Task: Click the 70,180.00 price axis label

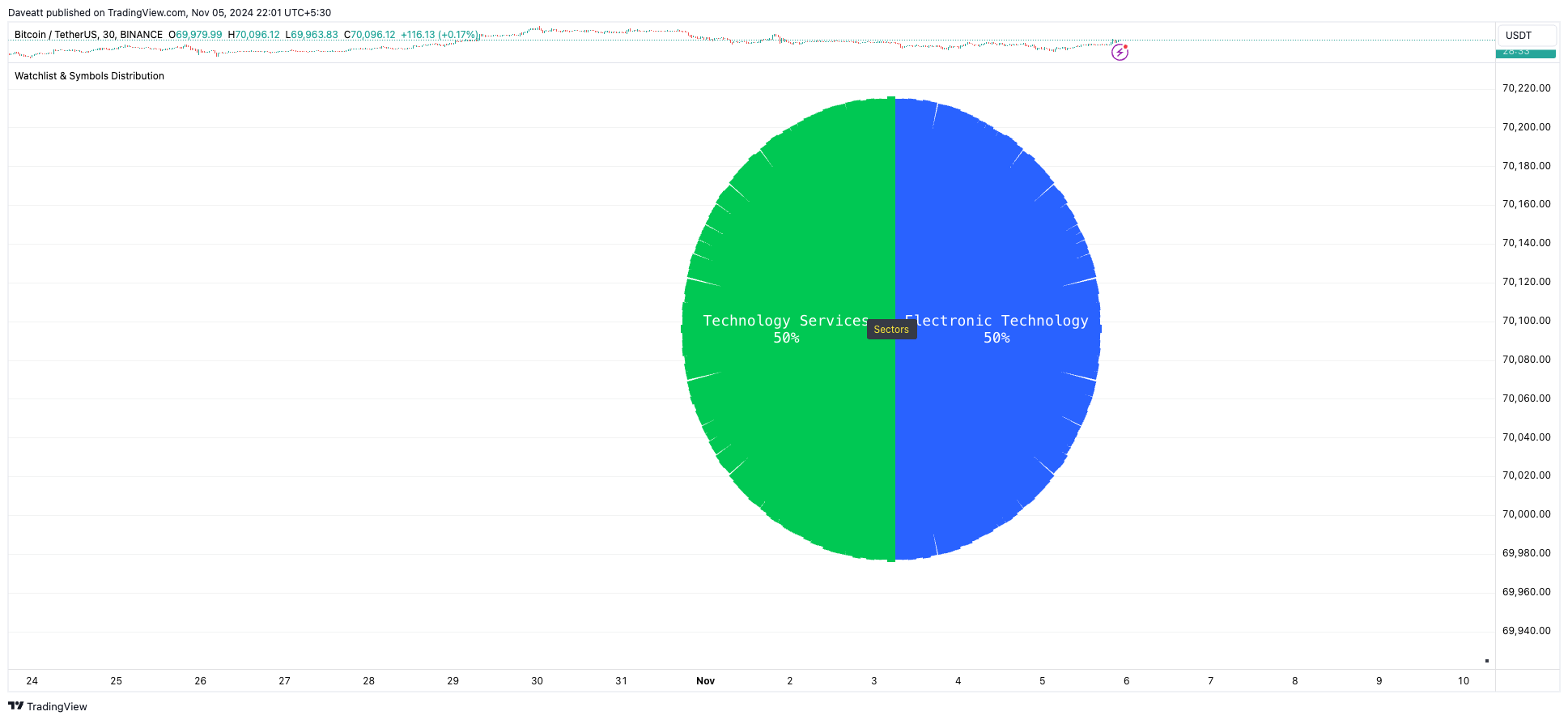Action: click(x=1526, y=166)
